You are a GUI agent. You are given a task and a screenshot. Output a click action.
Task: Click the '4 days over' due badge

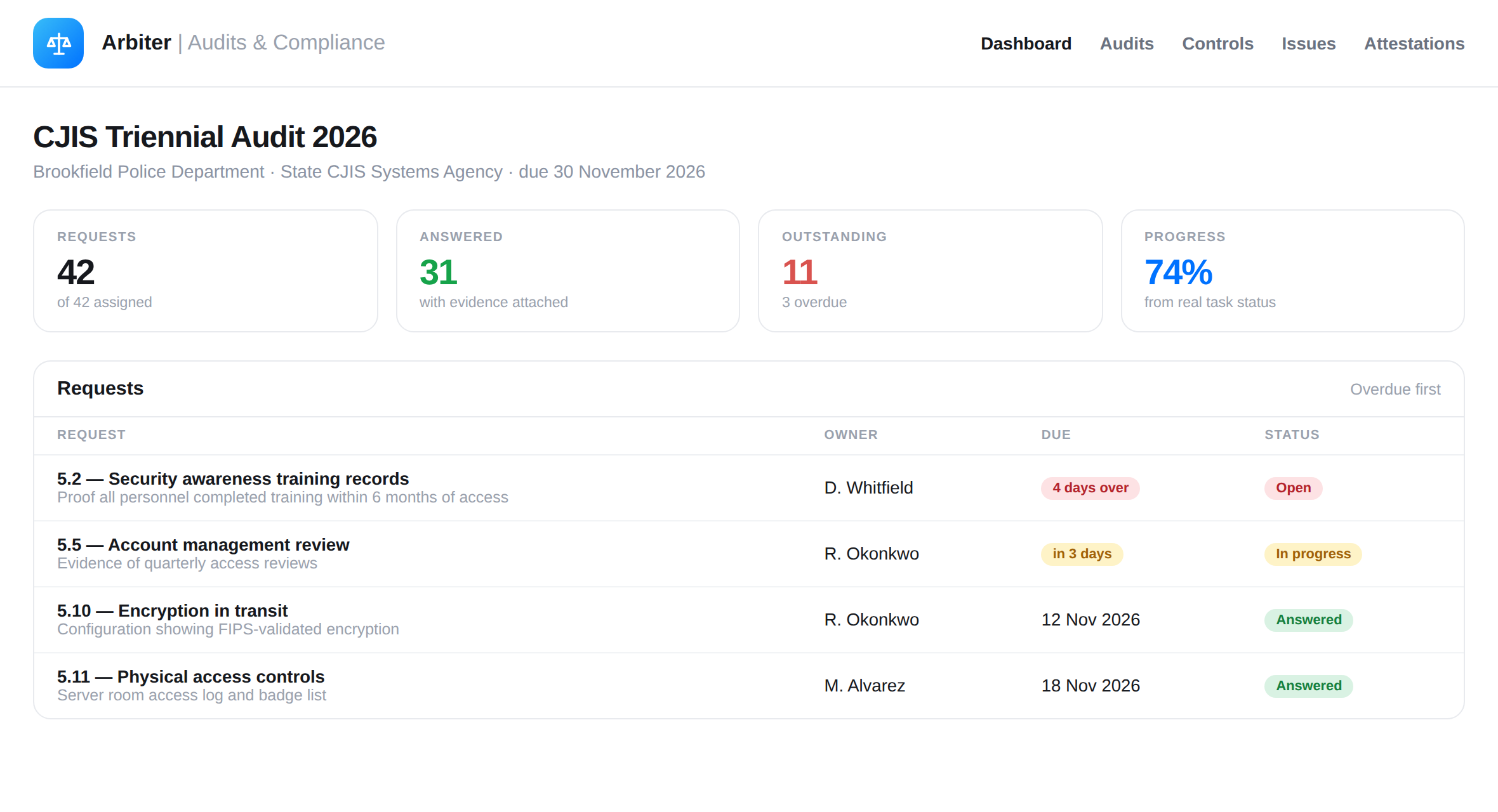[x=1090, y=488]
